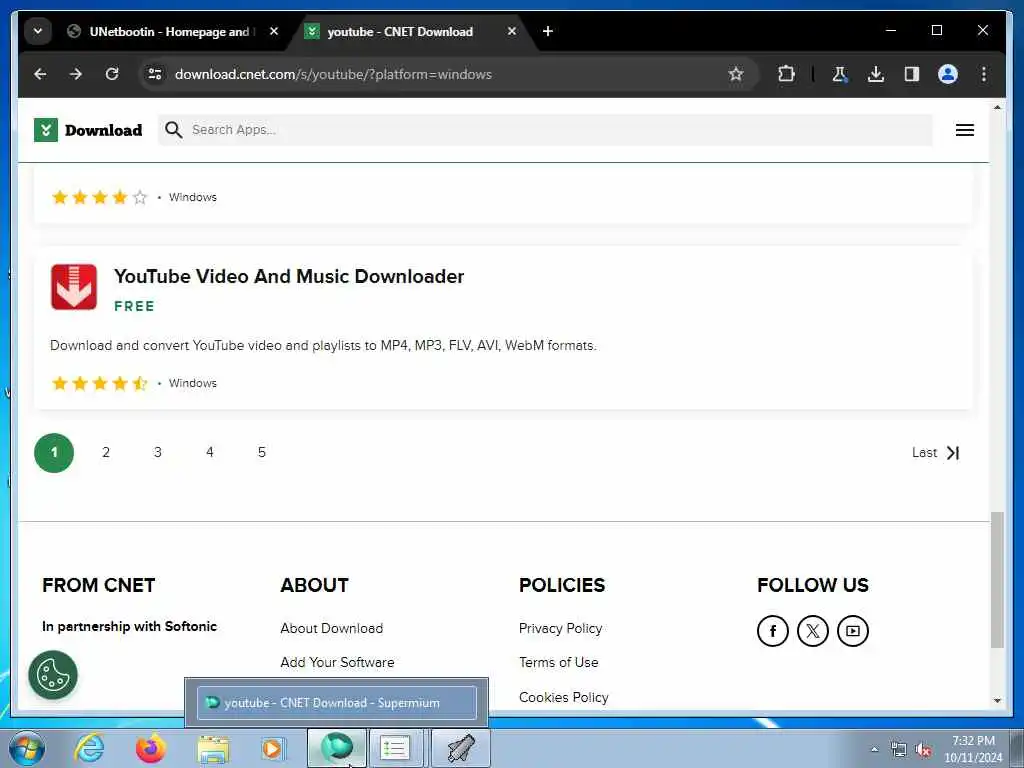
Task: Select the Supermium window preview thumbnail
Action: pos(337,703)
